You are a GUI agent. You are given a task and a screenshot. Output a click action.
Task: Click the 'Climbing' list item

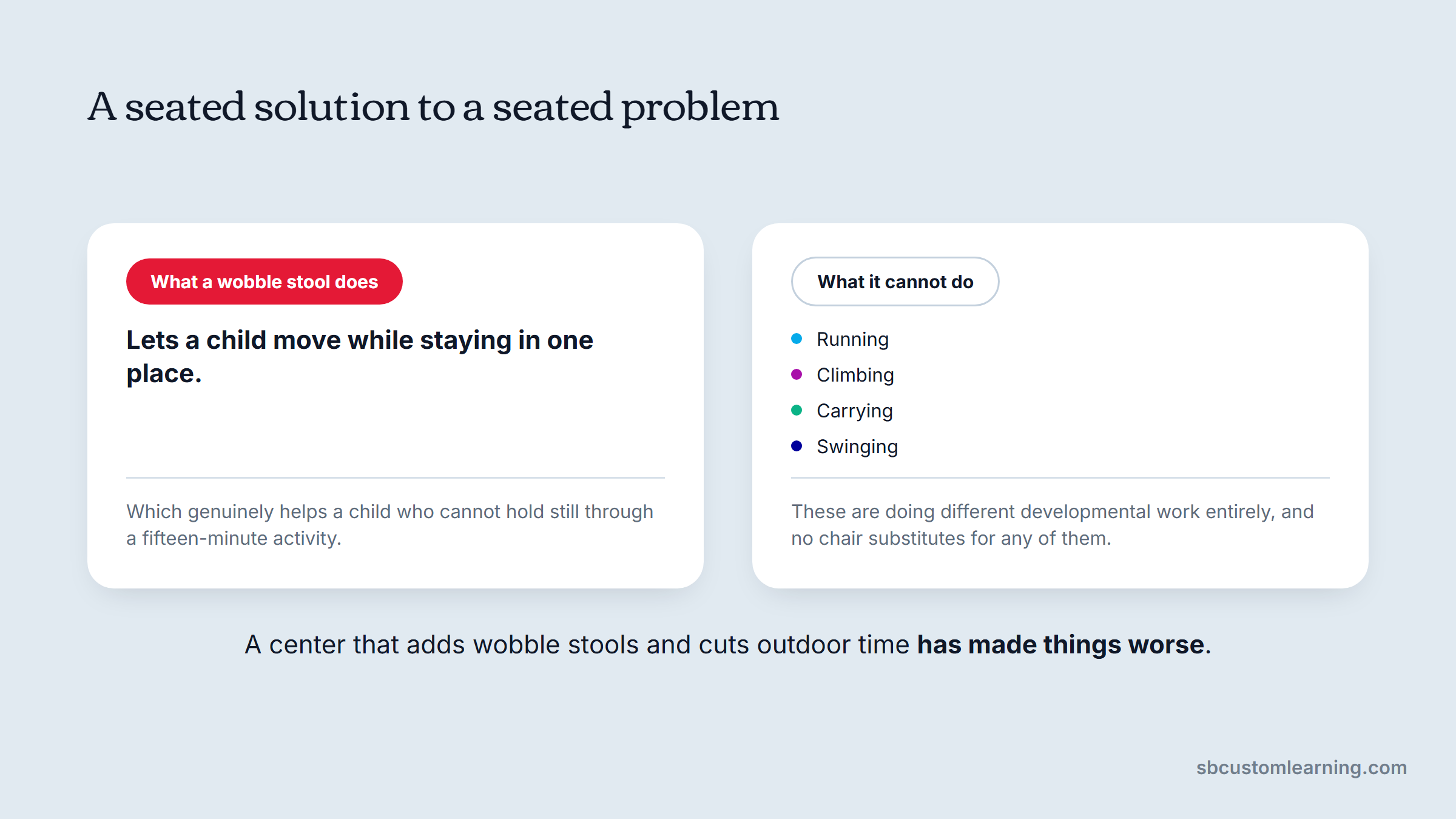(x=855, y=375)
